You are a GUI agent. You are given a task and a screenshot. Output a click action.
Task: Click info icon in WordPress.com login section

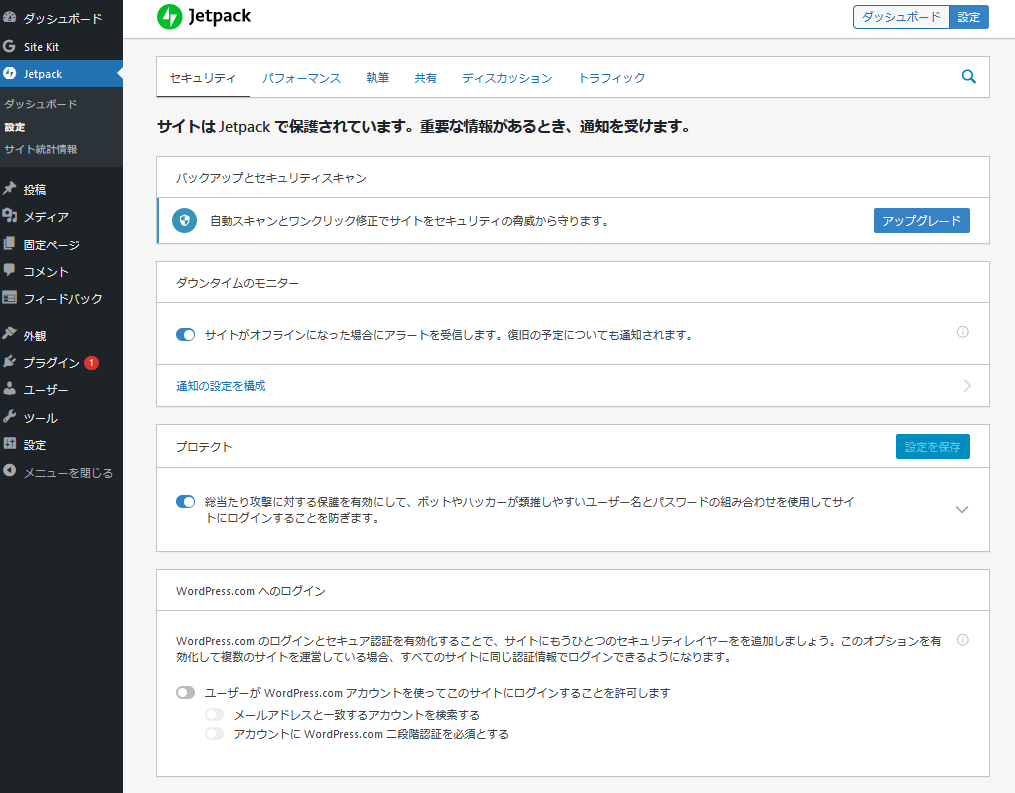coord(963,640)
